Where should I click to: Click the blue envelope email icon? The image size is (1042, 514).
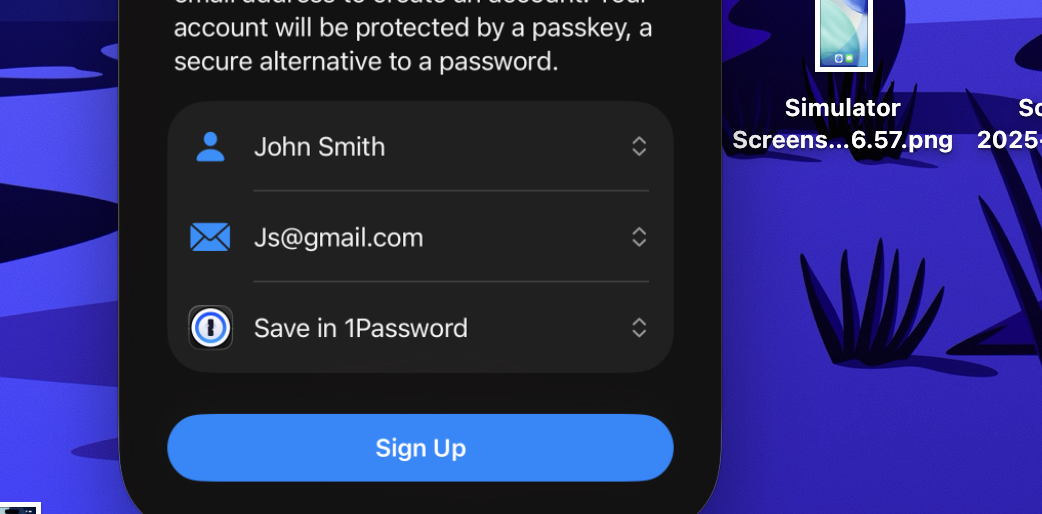coord(210,237)
